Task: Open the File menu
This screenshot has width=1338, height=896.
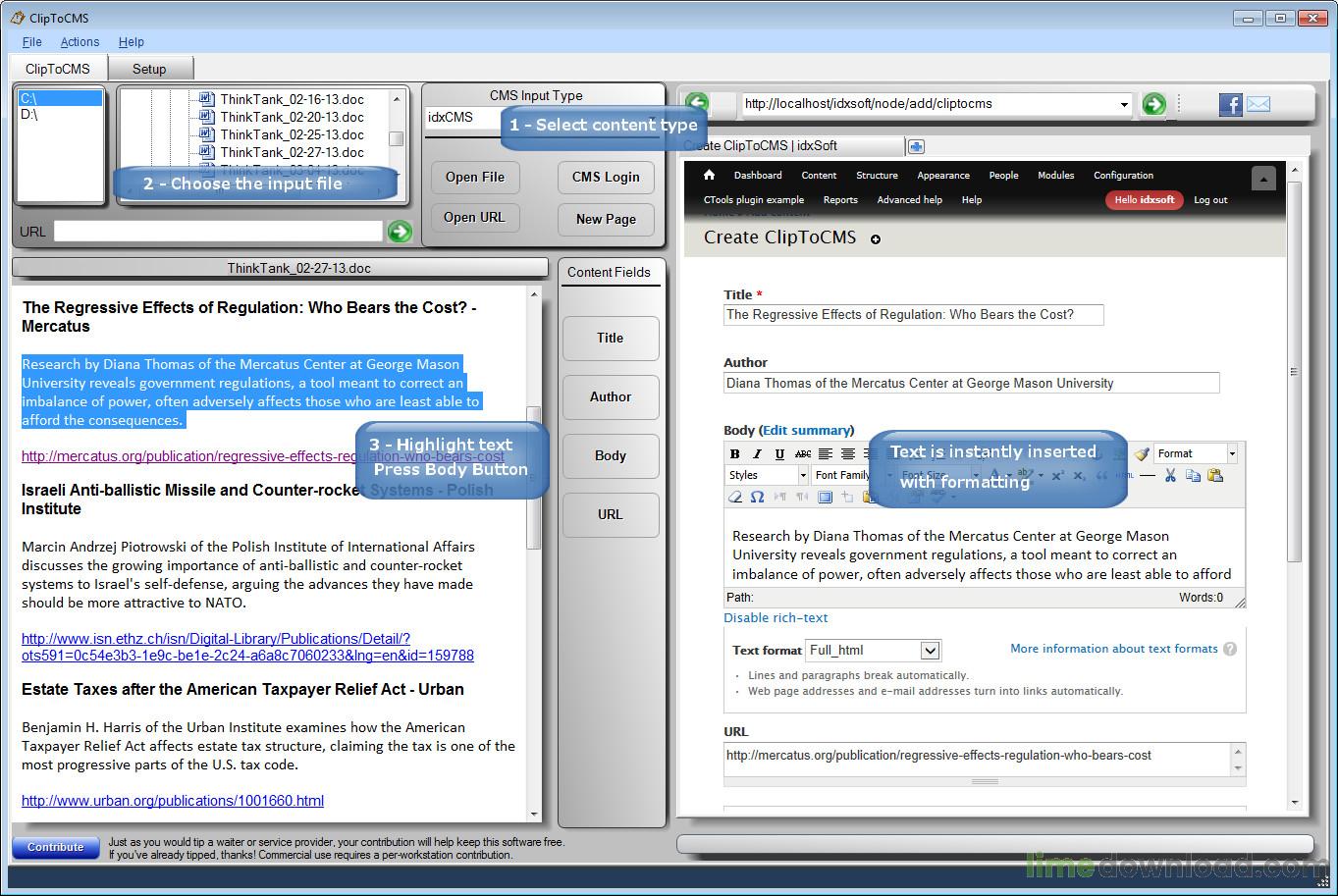Action: (x=31, y=42)
